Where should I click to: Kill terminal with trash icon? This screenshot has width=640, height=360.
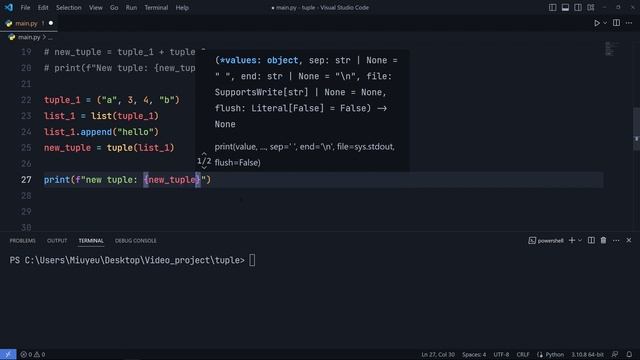pos(603,240)
